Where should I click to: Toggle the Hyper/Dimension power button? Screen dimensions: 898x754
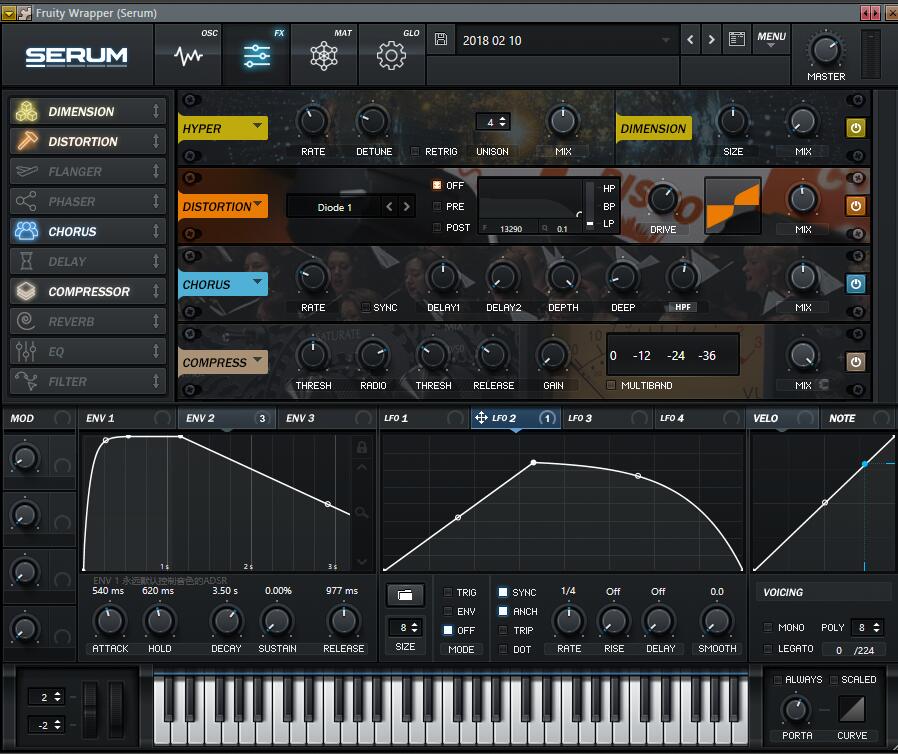tap(855, 128)
